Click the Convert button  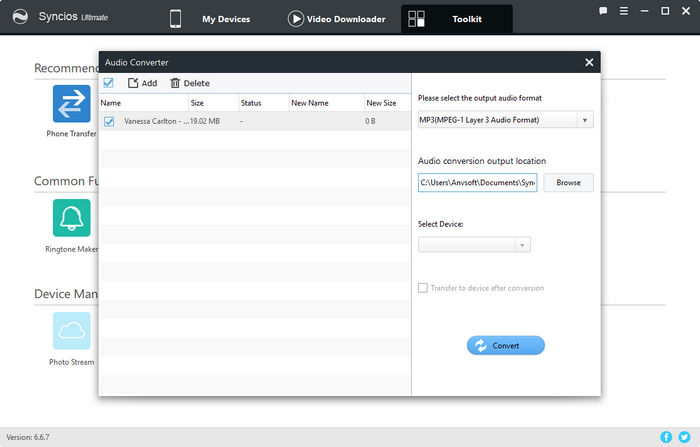click(506, 346)
